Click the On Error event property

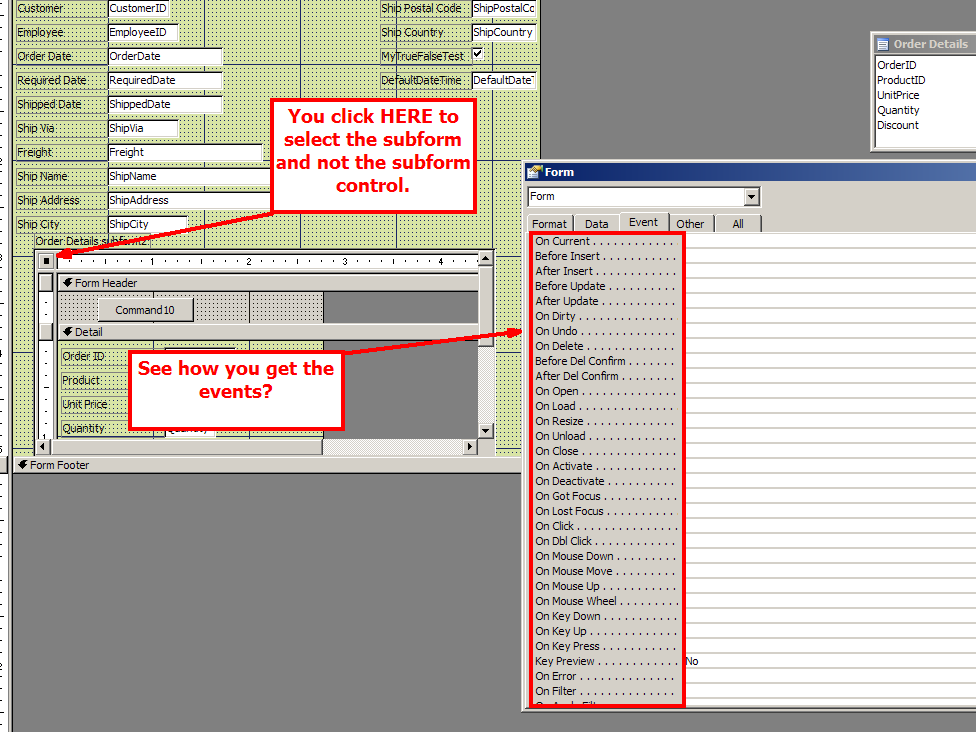(606, 676)
